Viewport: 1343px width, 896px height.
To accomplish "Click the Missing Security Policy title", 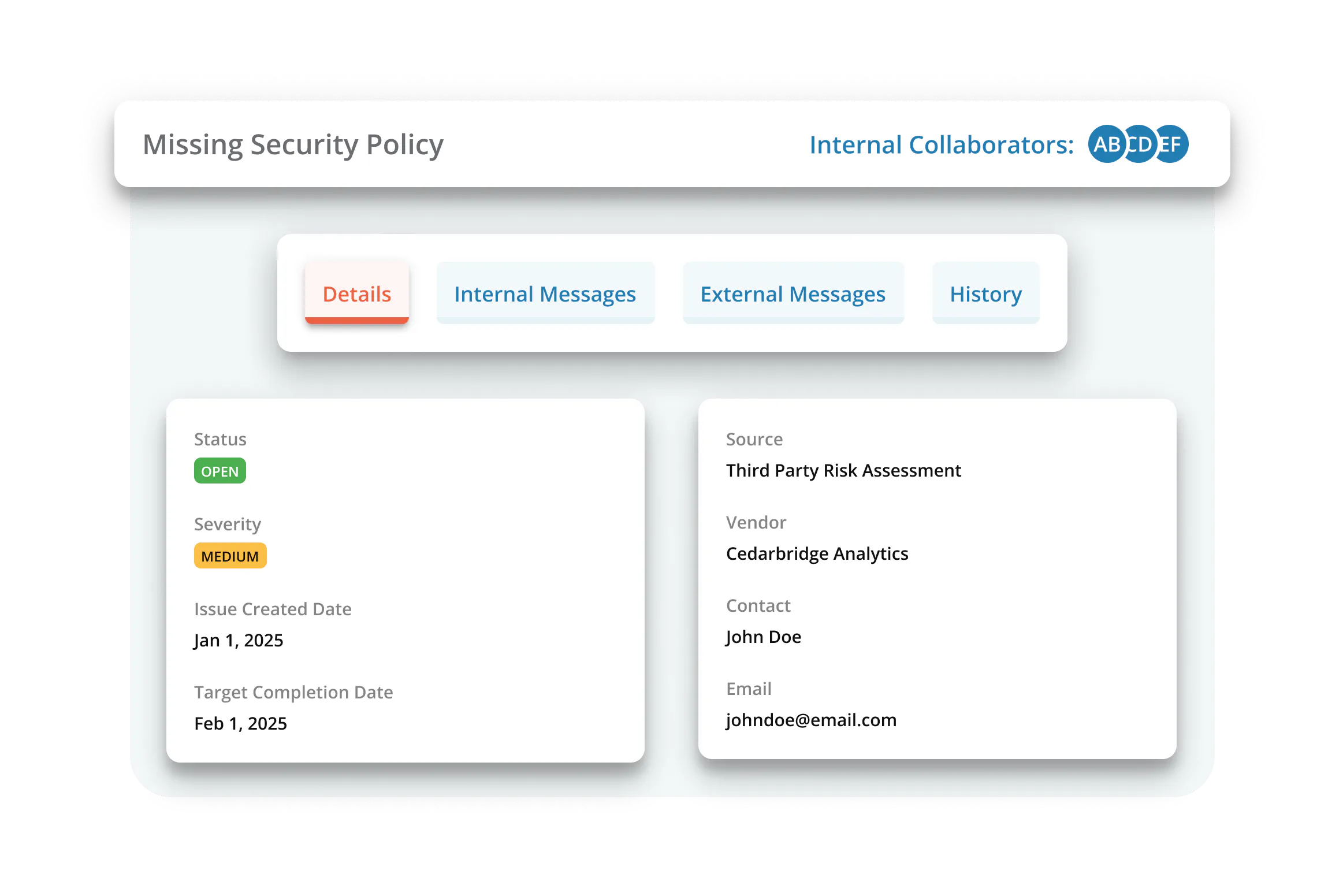I will click(x=293, y=144).
